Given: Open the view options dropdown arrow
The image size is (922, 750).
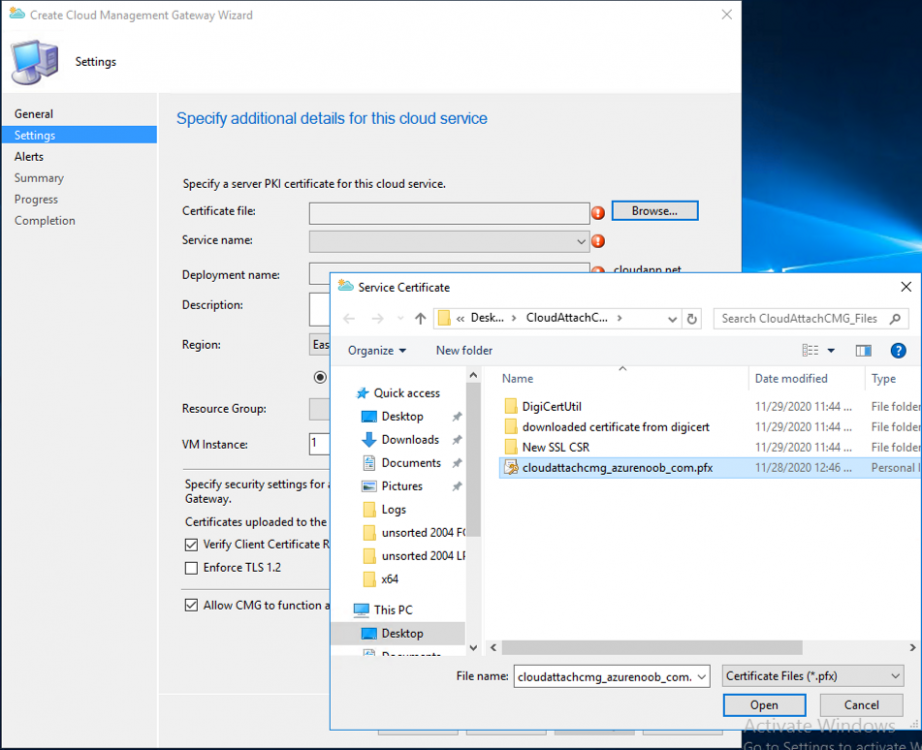Looking at the screenshot, I should pos(831,351).
